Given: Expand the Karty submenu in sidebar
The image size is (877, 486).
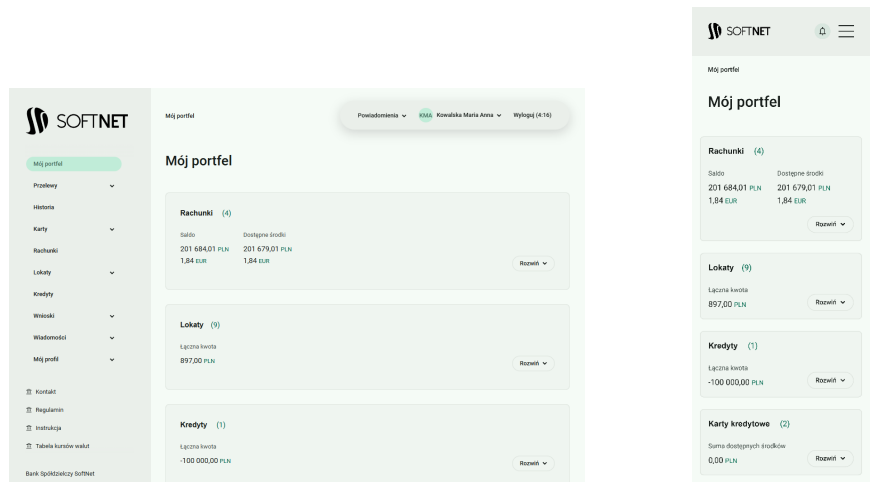Looking at the screenshot, I should [x=112, y=229].
